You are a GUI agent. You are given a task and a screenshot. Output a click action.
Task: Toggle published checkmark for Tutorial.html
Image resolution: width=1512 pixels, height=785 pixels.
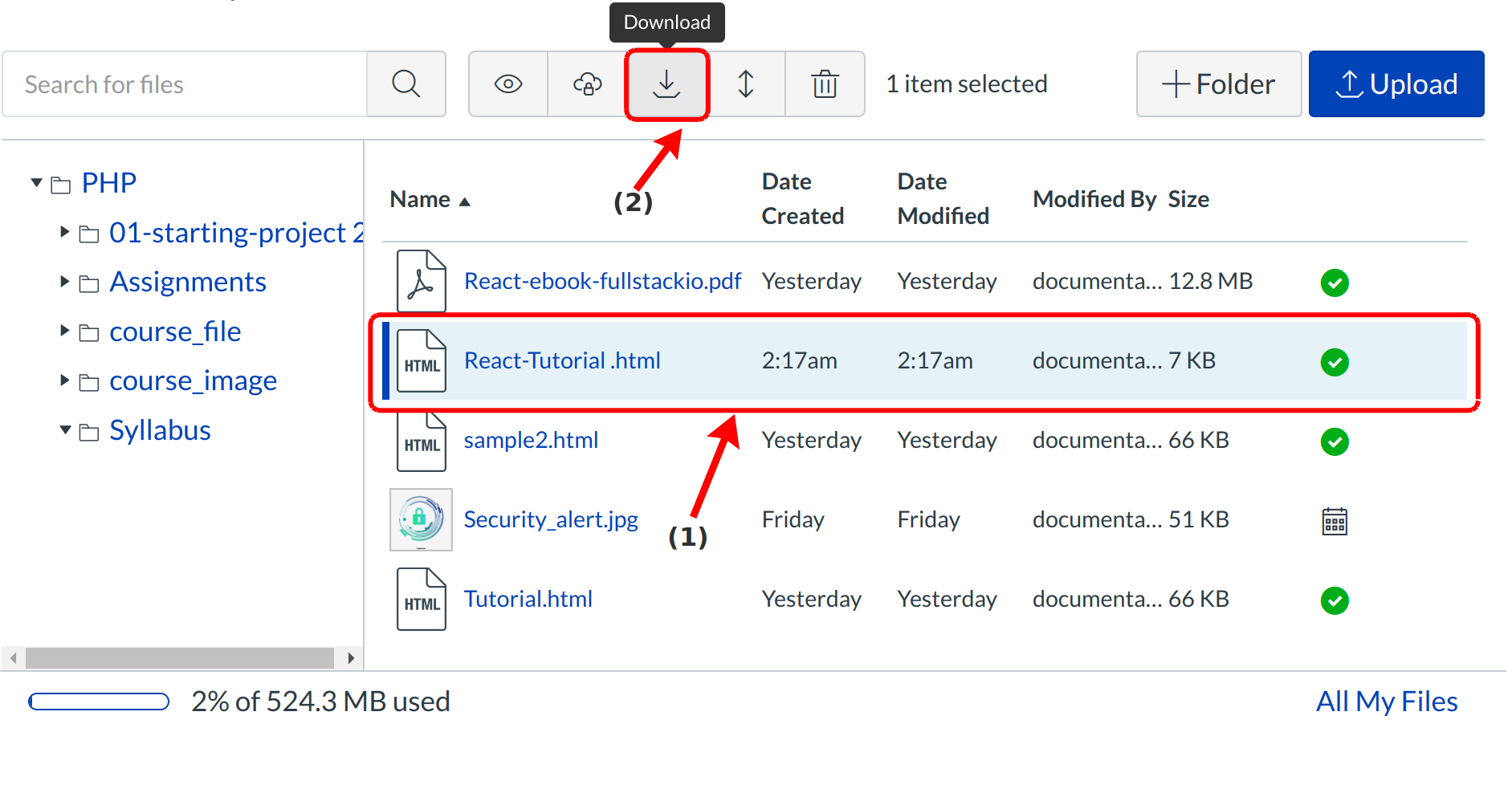(1334, 600)
